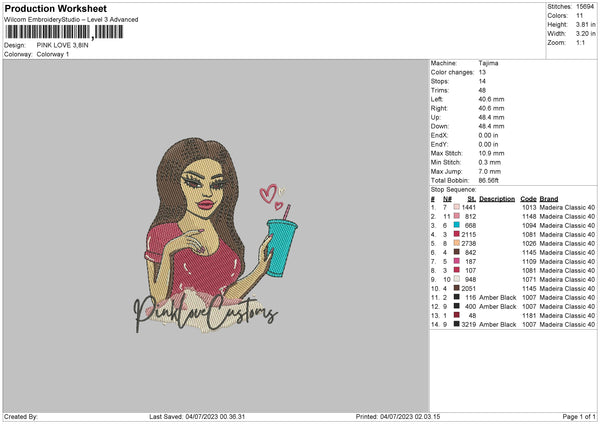Click the 'Created By:' footer label
Viewport: 600px width, 424px height.
(21, 416)
